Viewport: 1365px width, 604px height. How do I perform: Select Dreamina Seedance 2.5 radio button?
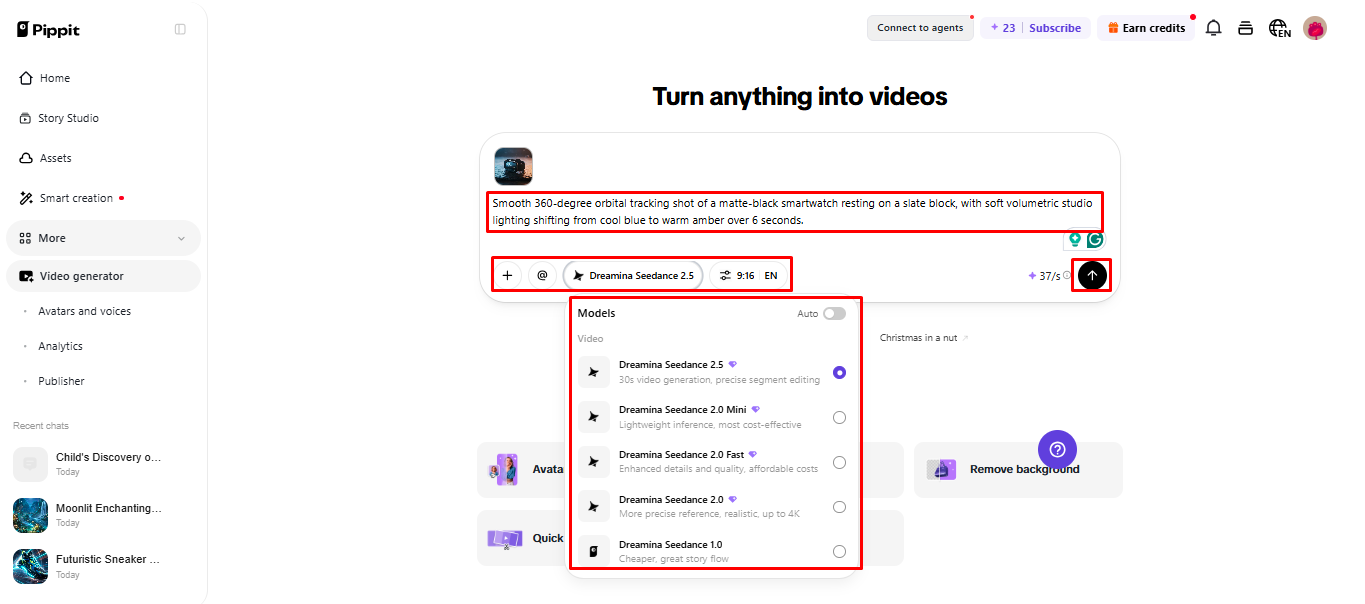[839, 372]
